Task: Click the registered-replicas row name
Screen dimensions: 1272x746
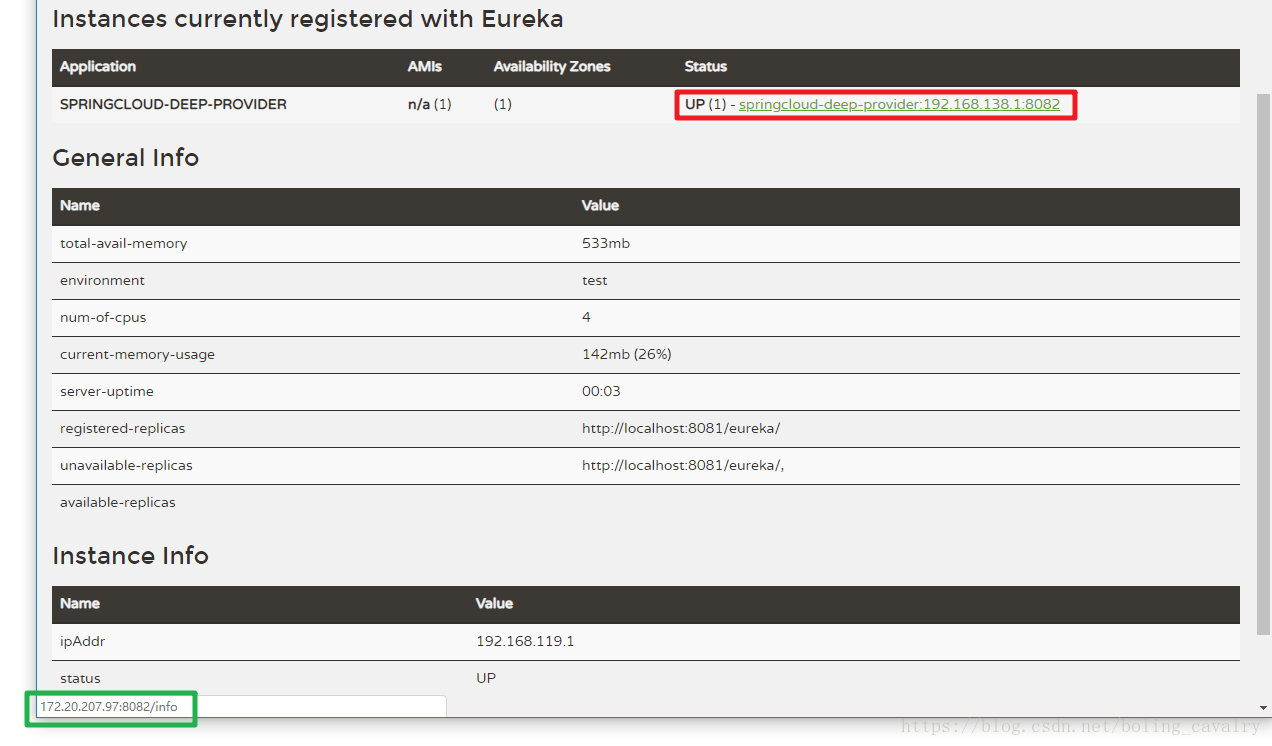Action: (122, 428)
